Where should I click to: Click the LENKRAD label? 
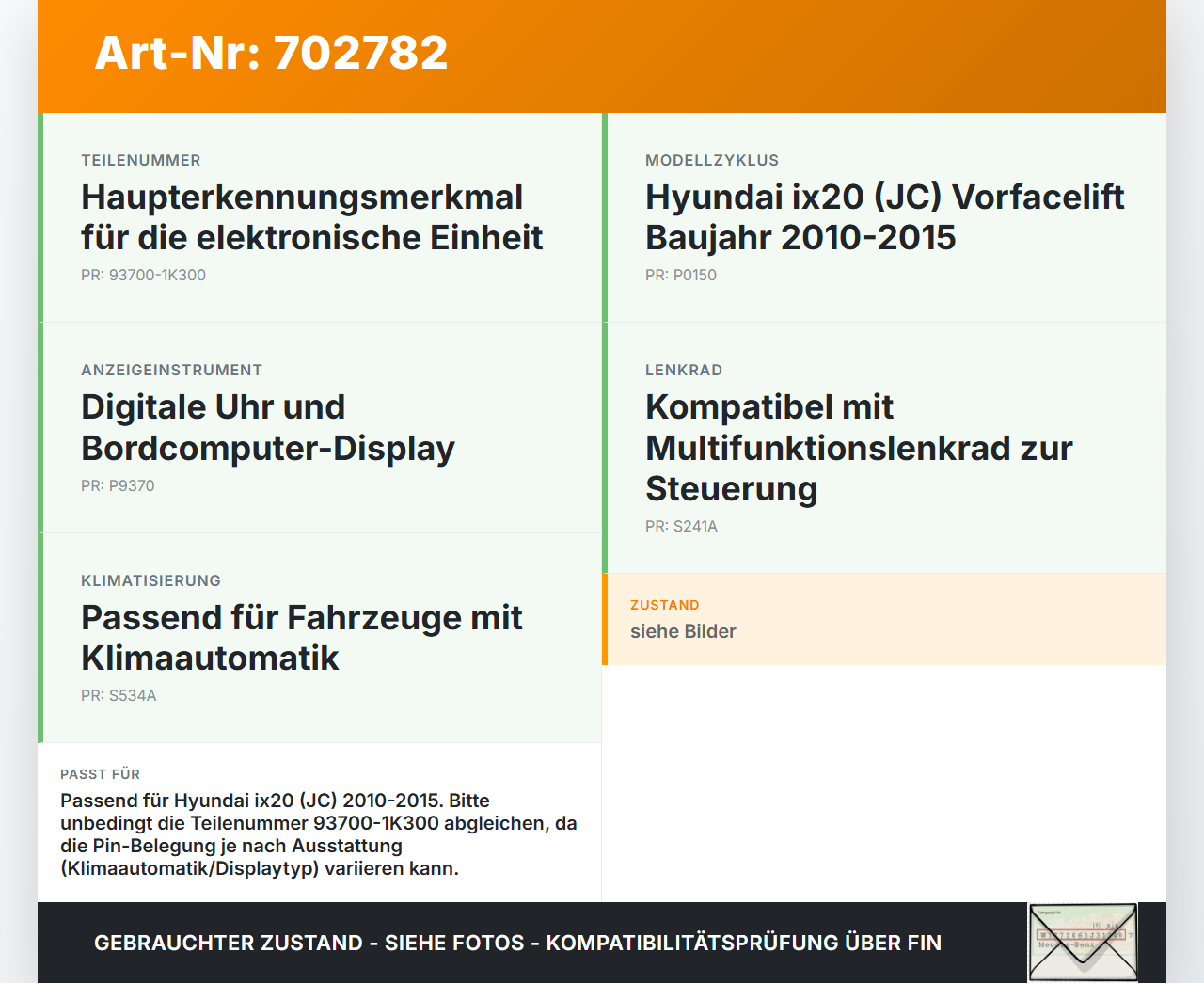coord(684,370)
